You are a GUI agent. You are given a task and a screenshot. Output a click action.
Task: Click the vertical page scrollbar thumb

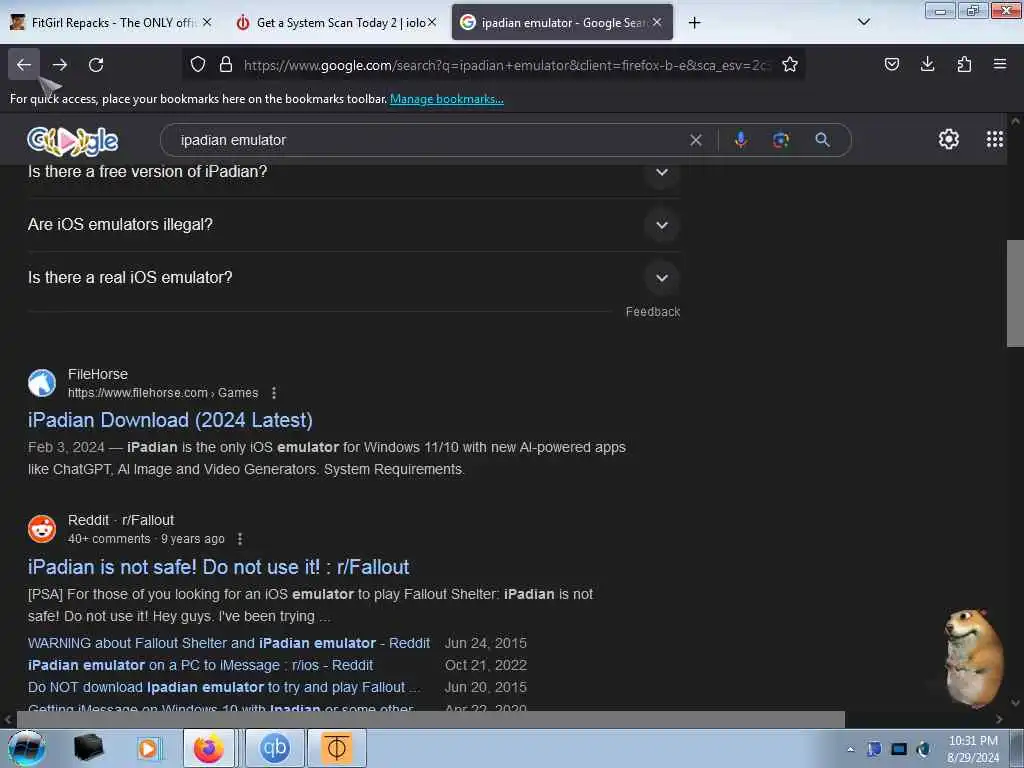pos(1015,293)
